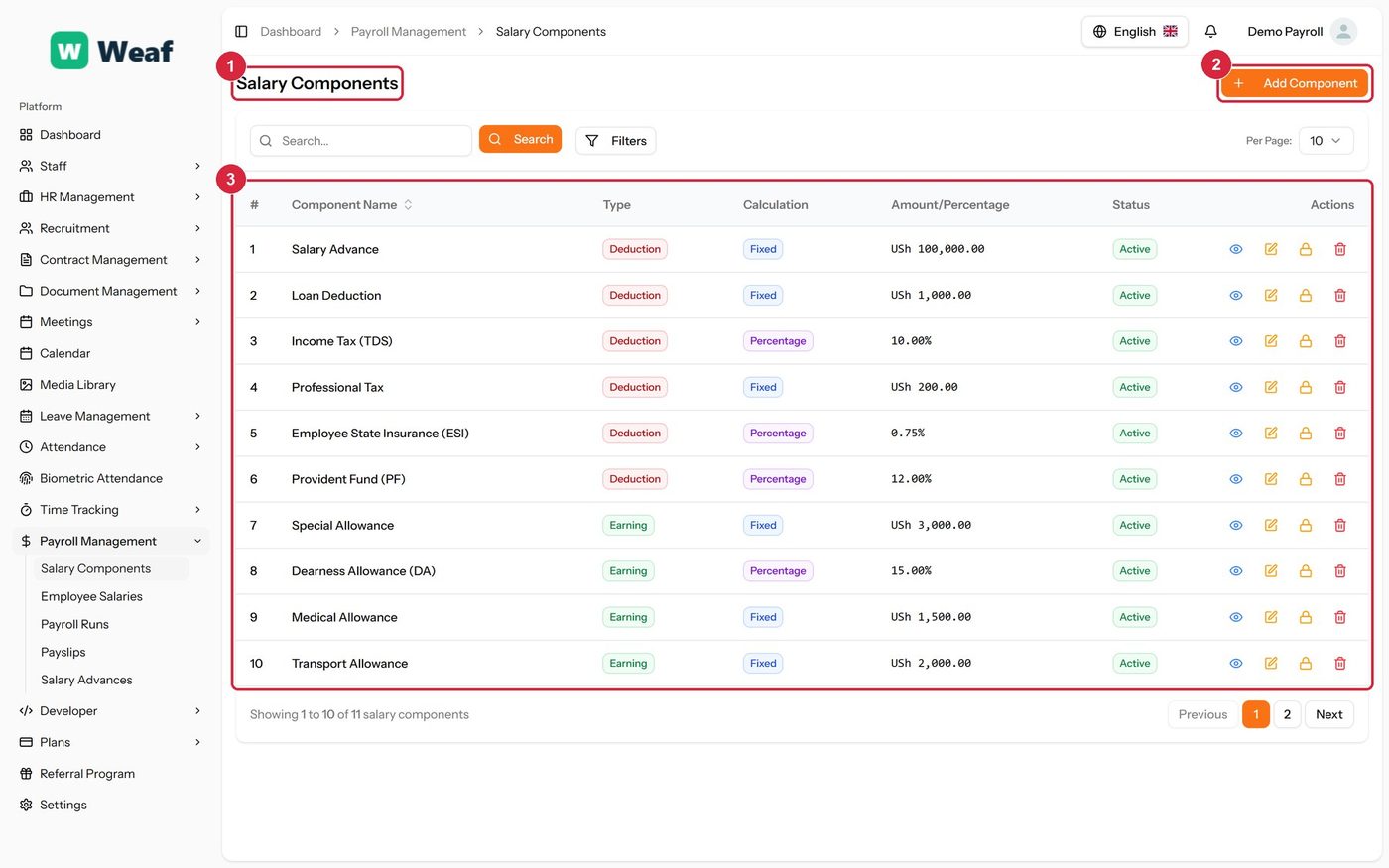Lock the Special Allowance component
This screenshot has width=1389, height=868.
(x=1306, y=526)
